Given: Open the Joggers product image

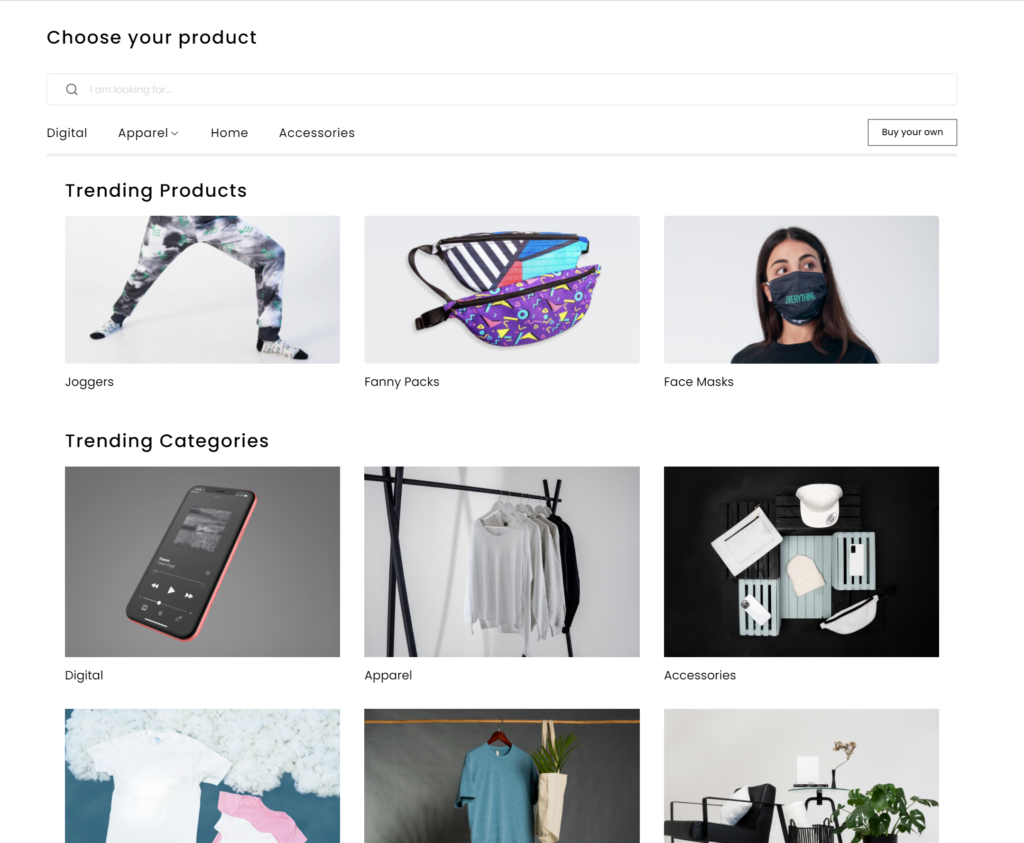Looking at the screenshot, I should pos(202,289).
